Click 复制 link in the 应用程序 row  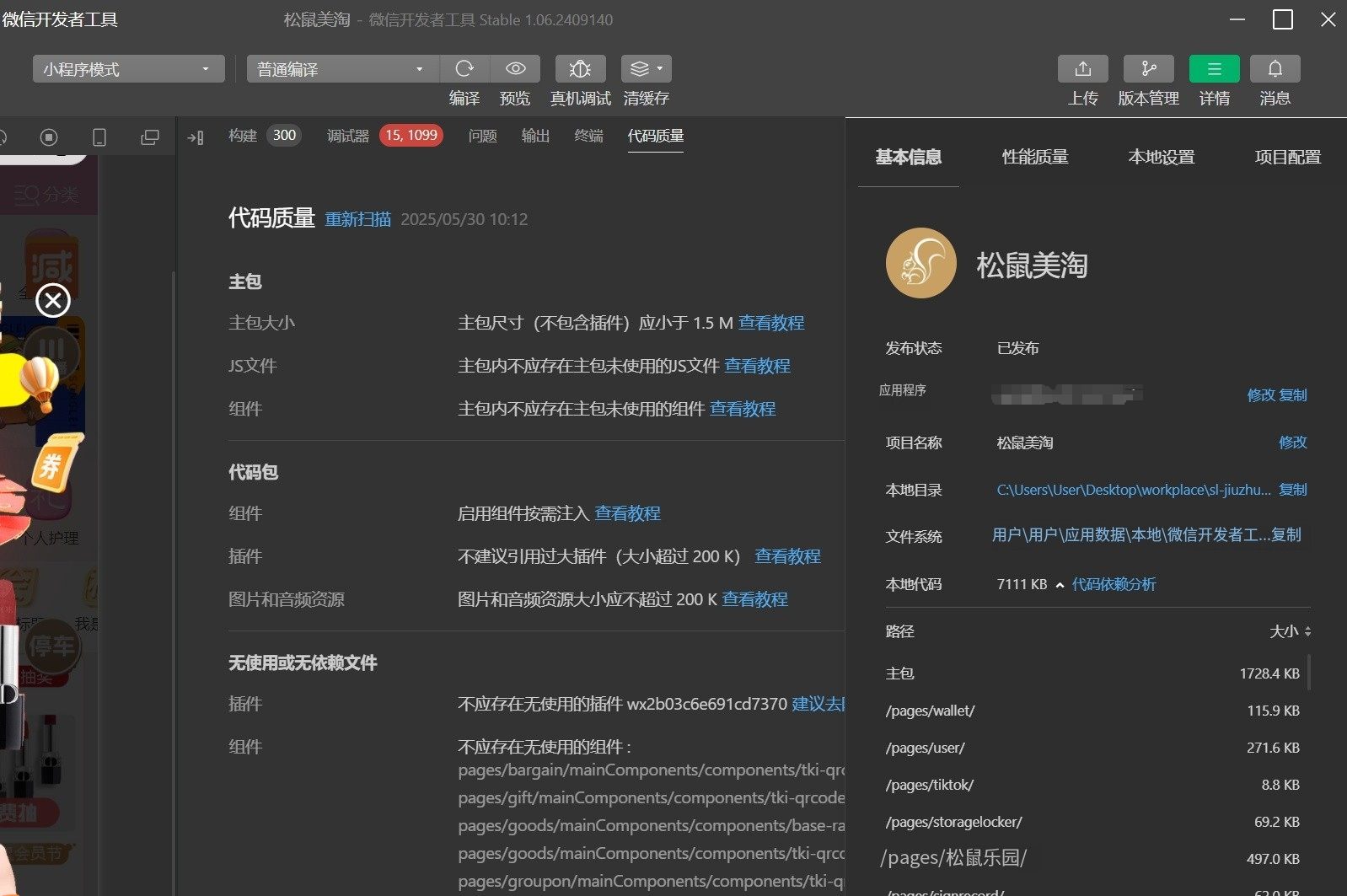[x=1293, y=395]
